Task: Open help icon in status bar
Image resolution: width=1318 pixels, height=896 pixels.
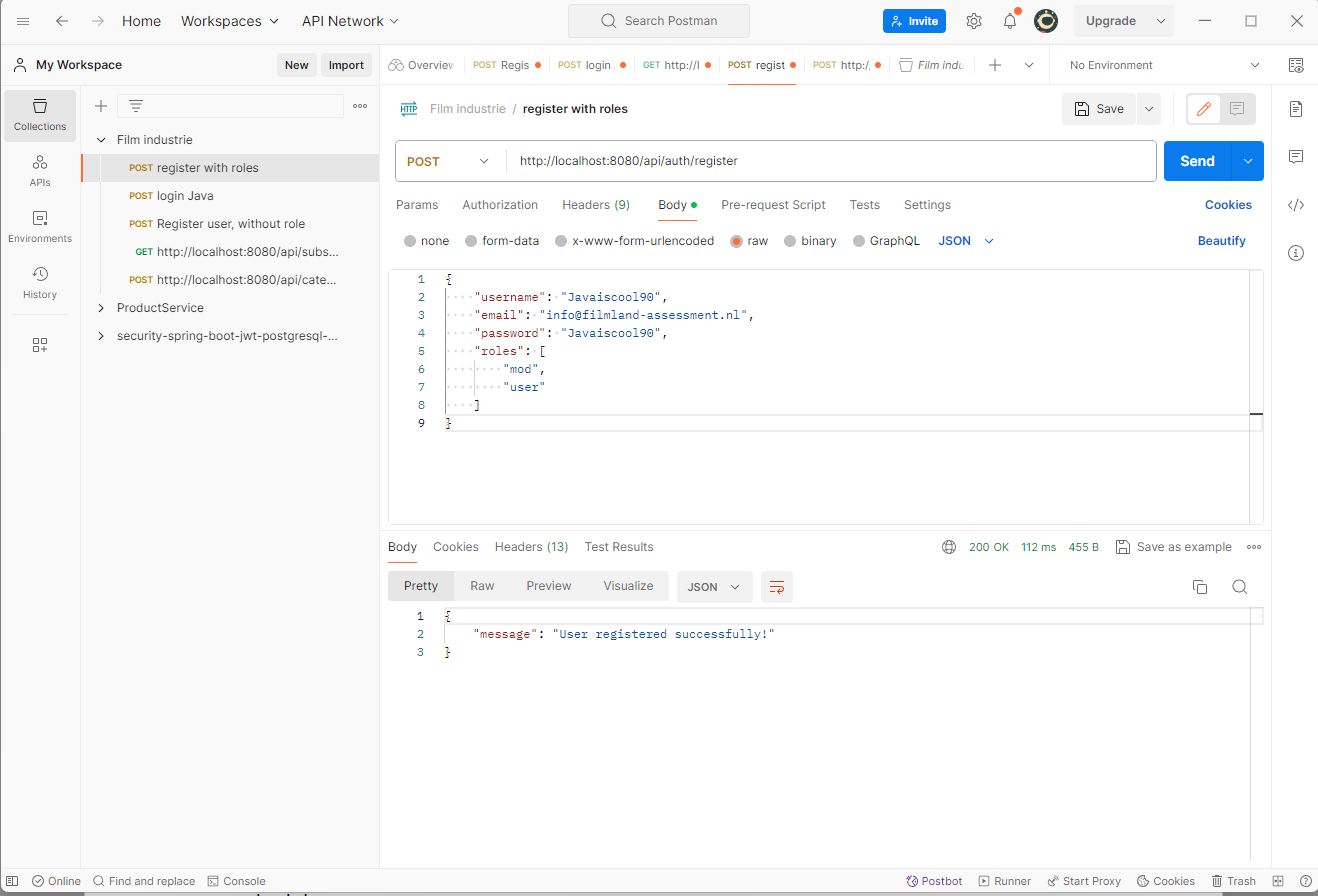Action: point(1306,881)
